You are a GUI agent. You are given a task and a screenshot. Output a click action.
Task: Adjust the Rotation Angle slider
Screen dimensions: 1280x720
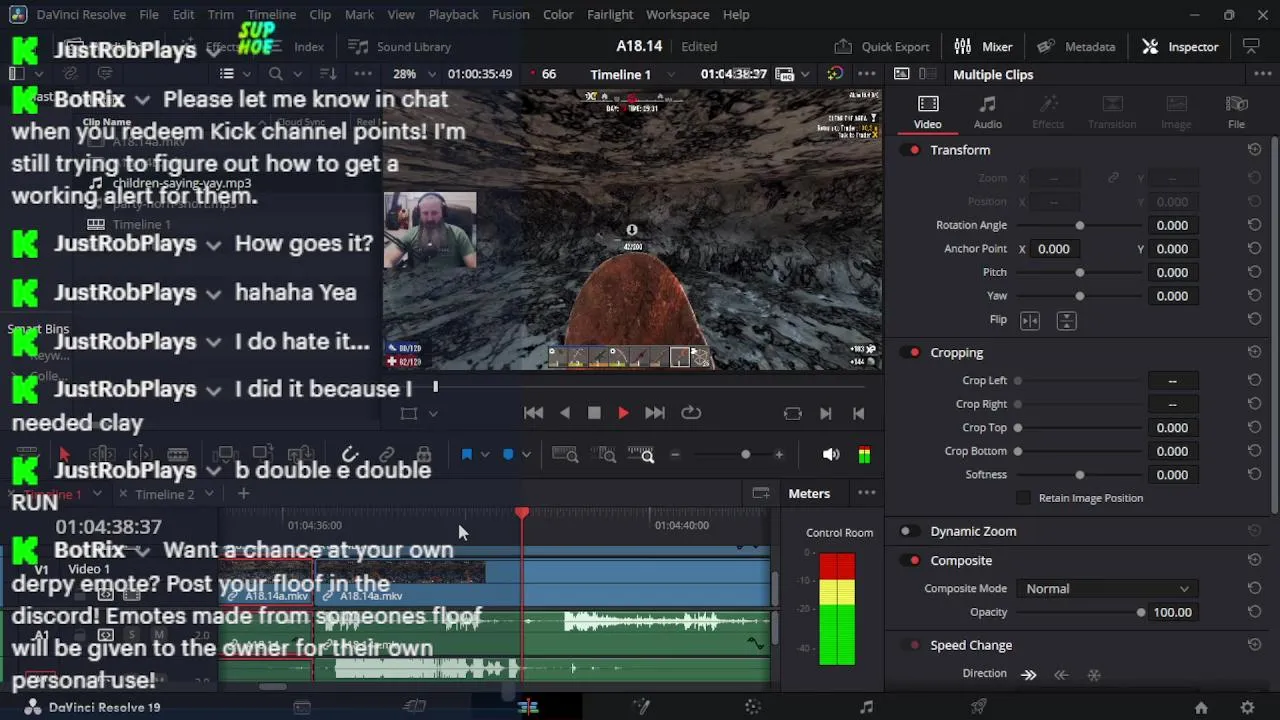click(x=1079, y=225)
